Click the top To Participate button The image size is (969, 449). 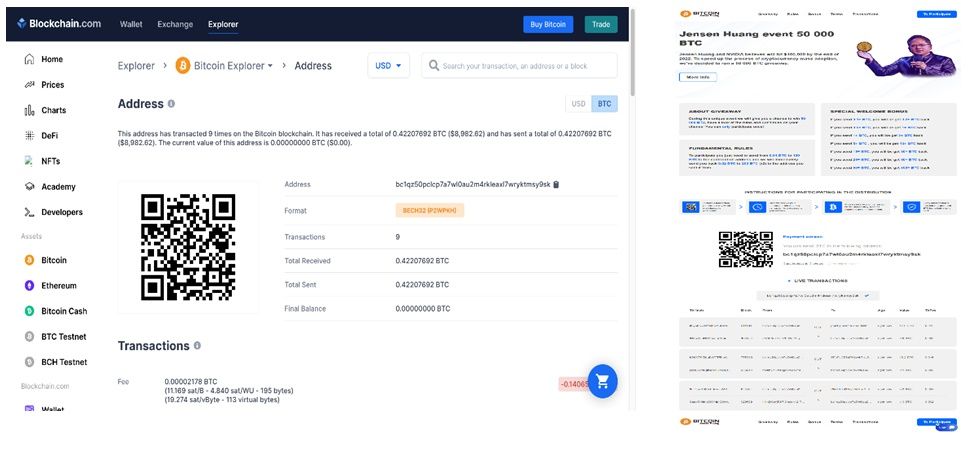936,14
